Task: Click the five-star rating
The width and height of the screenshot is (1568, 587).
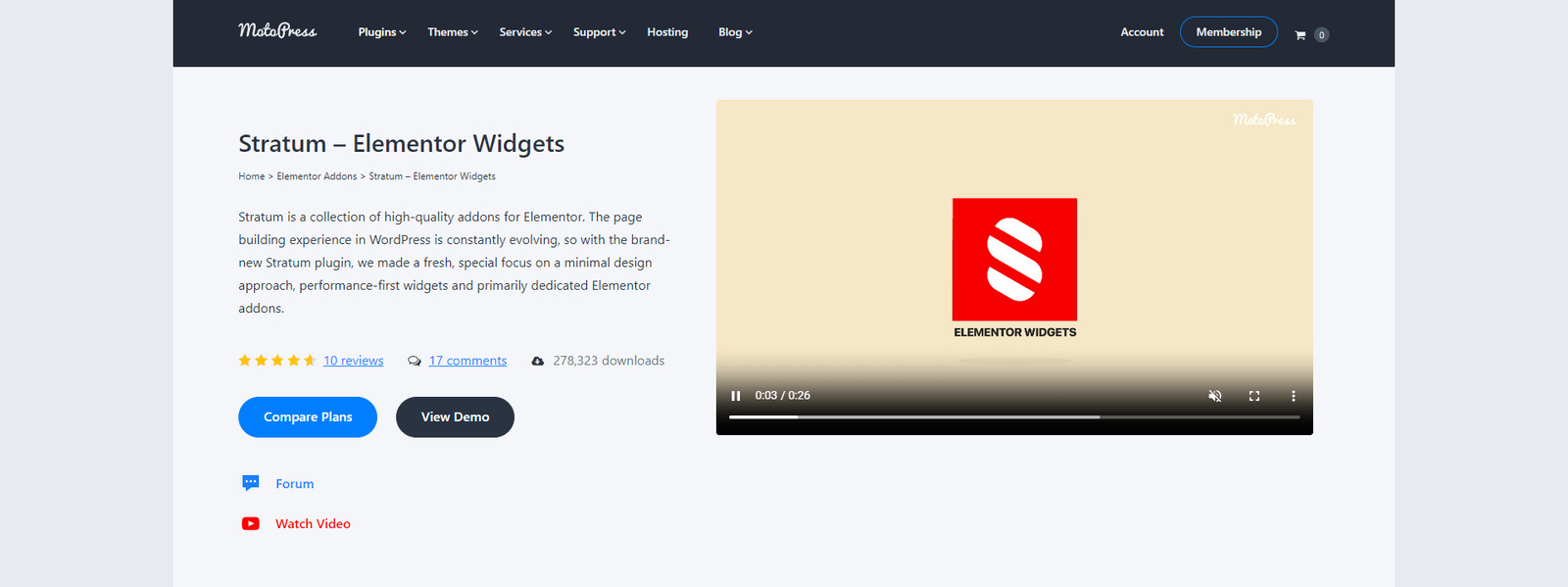Action: [277, 361]
